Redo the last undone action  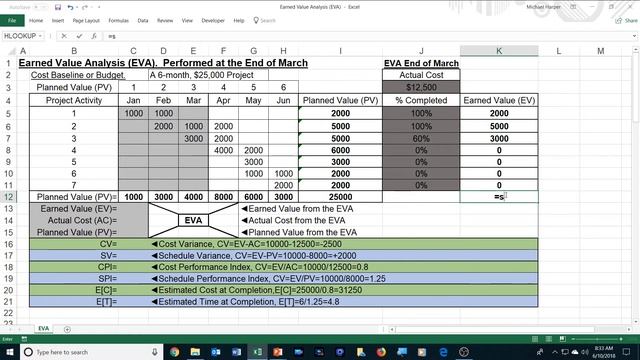pyautogui.click(x=85, y=7)
